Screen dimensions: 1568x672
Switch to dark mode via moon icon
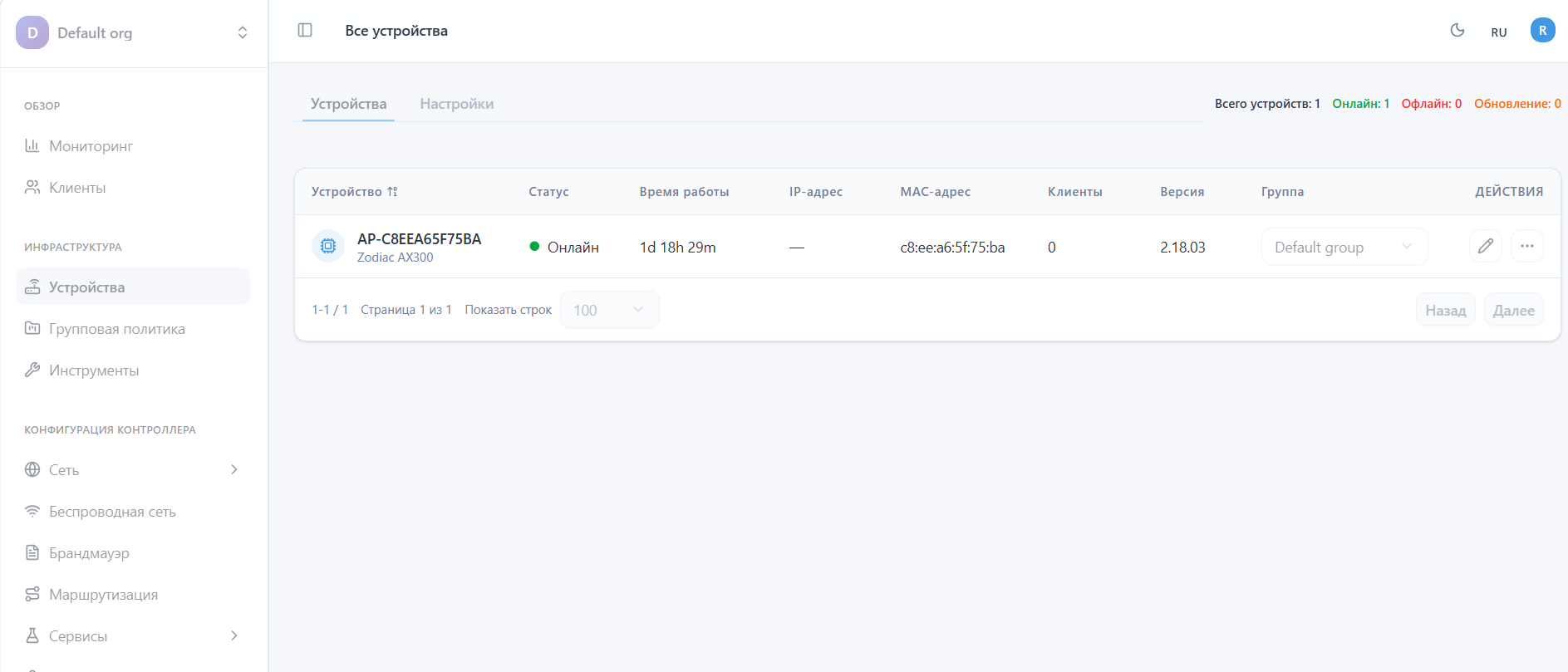(x=1457, y=31)
